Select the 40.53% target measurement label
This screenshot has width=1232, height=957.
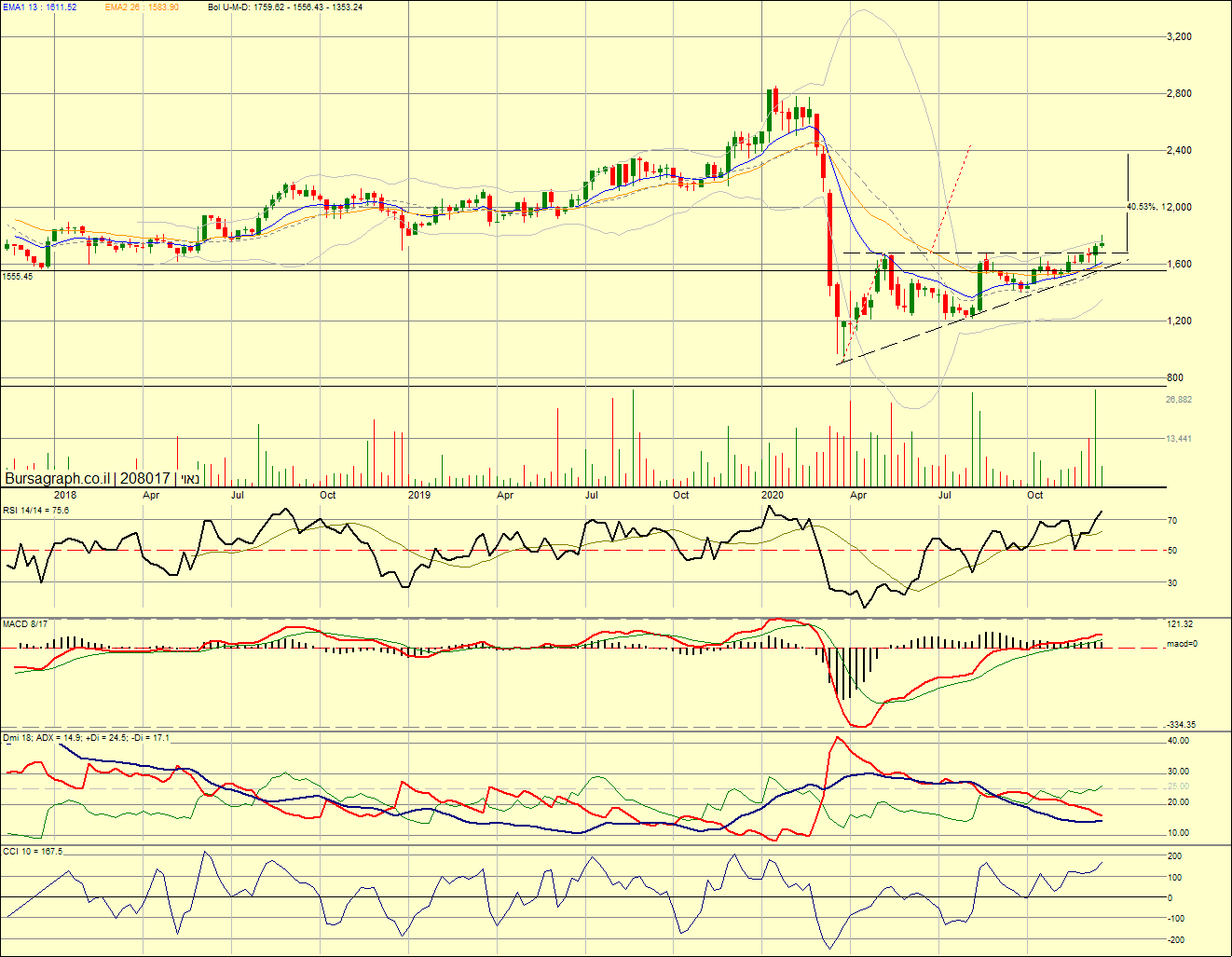pos(1142,207)
